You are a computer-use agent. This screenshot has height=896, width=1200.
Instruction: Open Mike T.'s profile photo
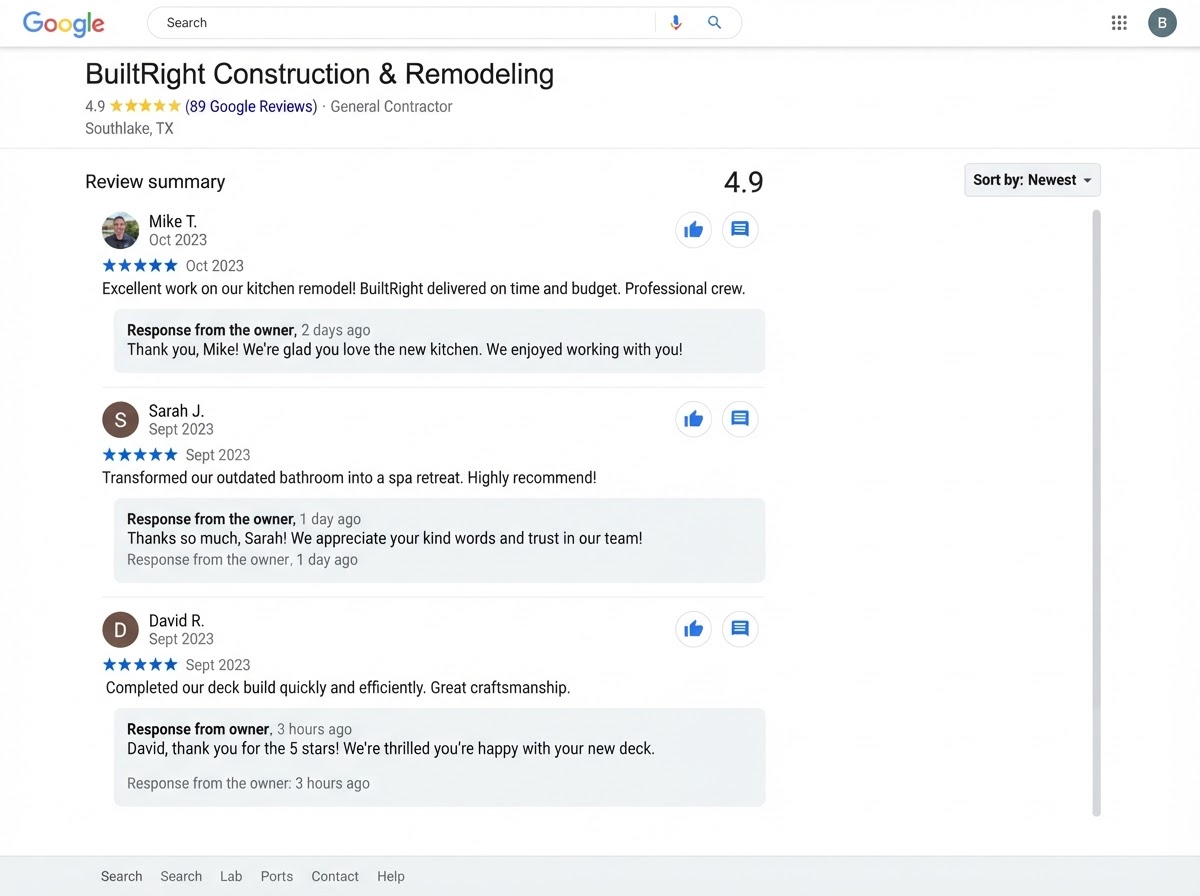[120, 230]
